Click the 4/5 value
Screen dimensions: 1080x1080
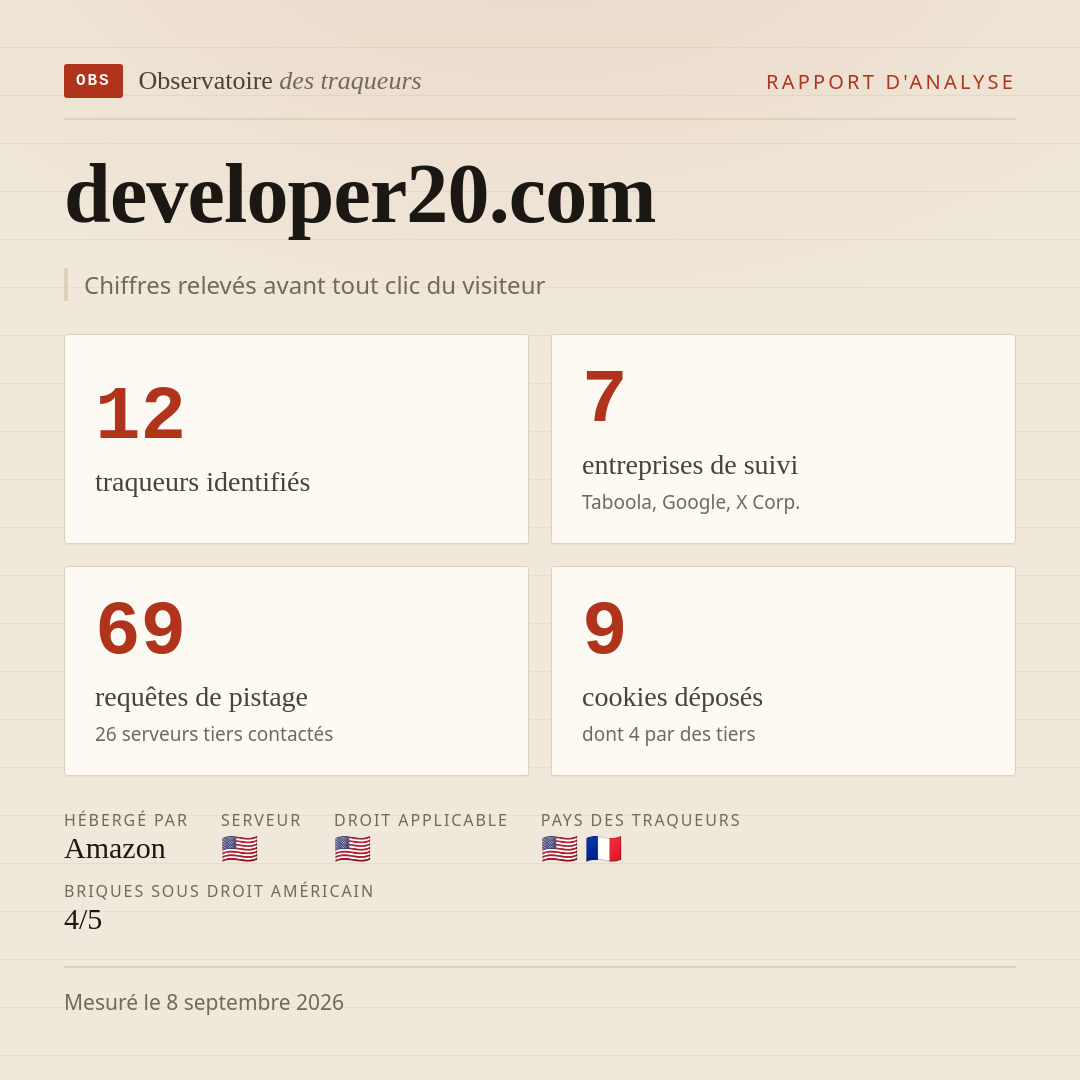pos(83,920)
